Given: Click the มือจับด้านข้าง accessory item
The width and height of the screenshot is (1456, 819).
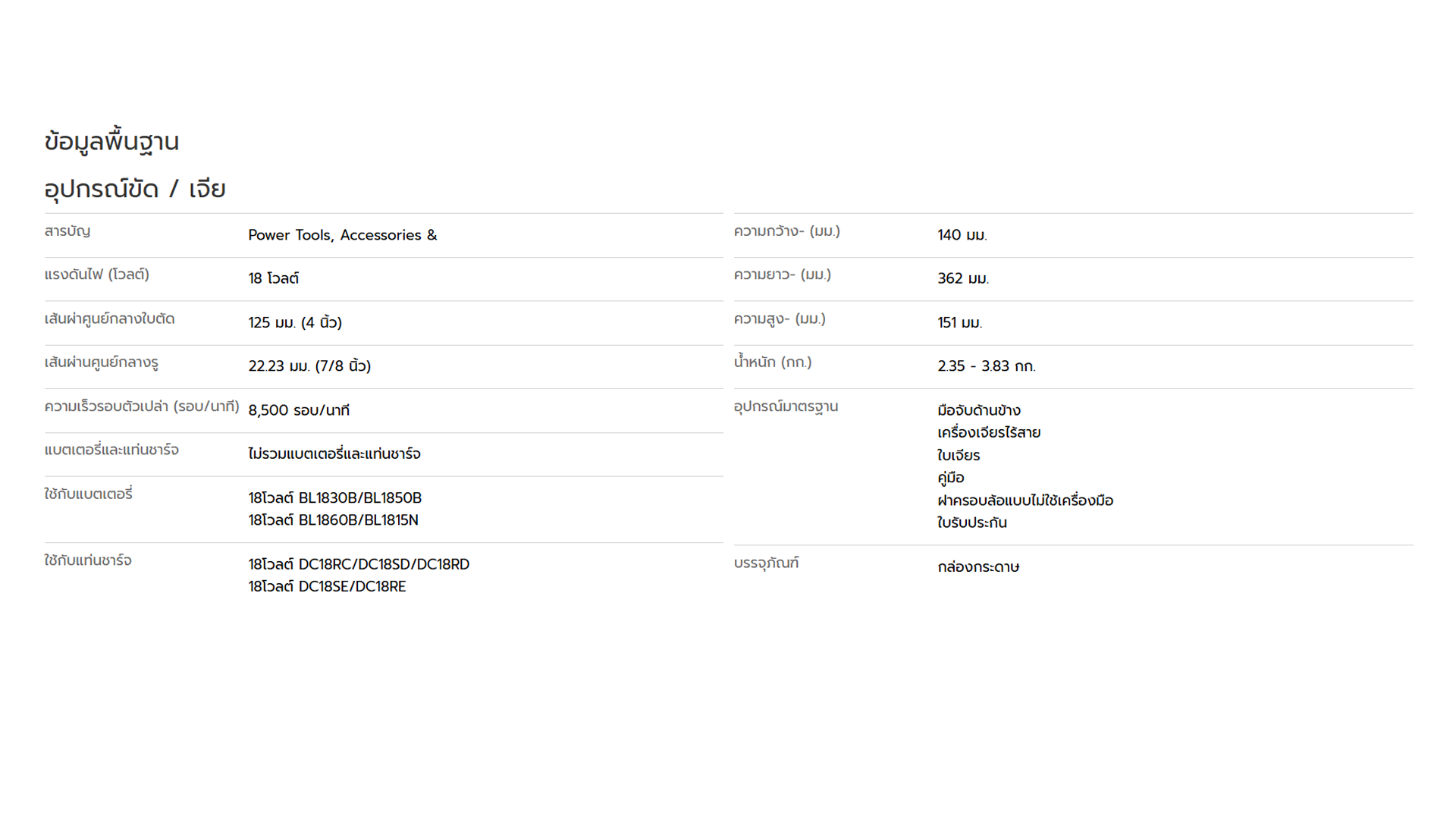Looking at the screenshot, I should [979, 410].
